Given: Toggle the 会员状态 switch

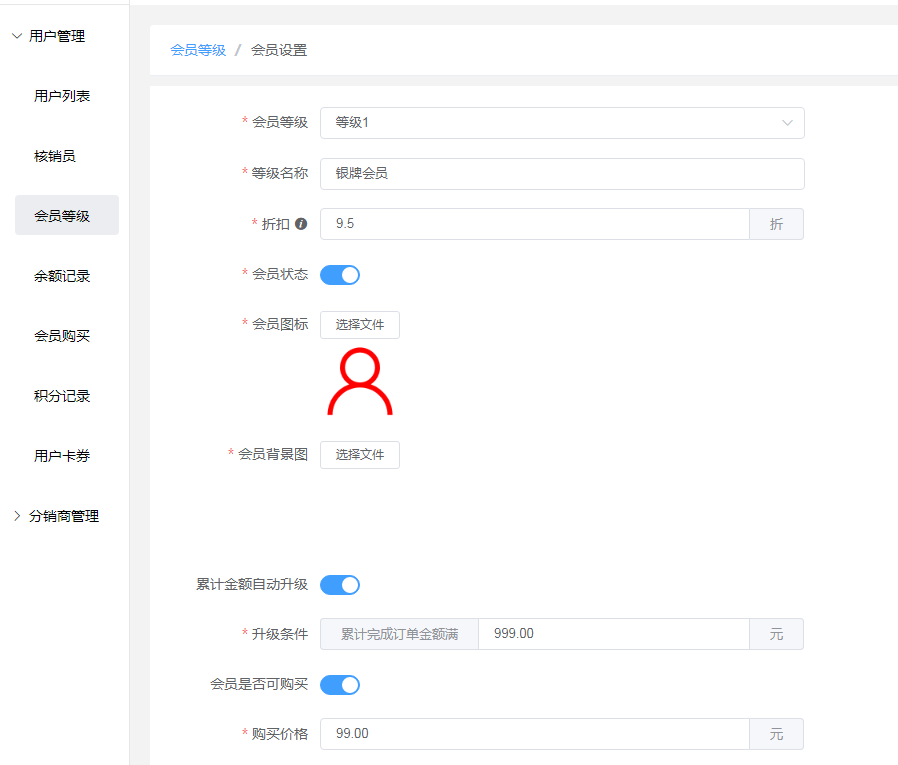Looking at the screenshot, I should (340, 275).
